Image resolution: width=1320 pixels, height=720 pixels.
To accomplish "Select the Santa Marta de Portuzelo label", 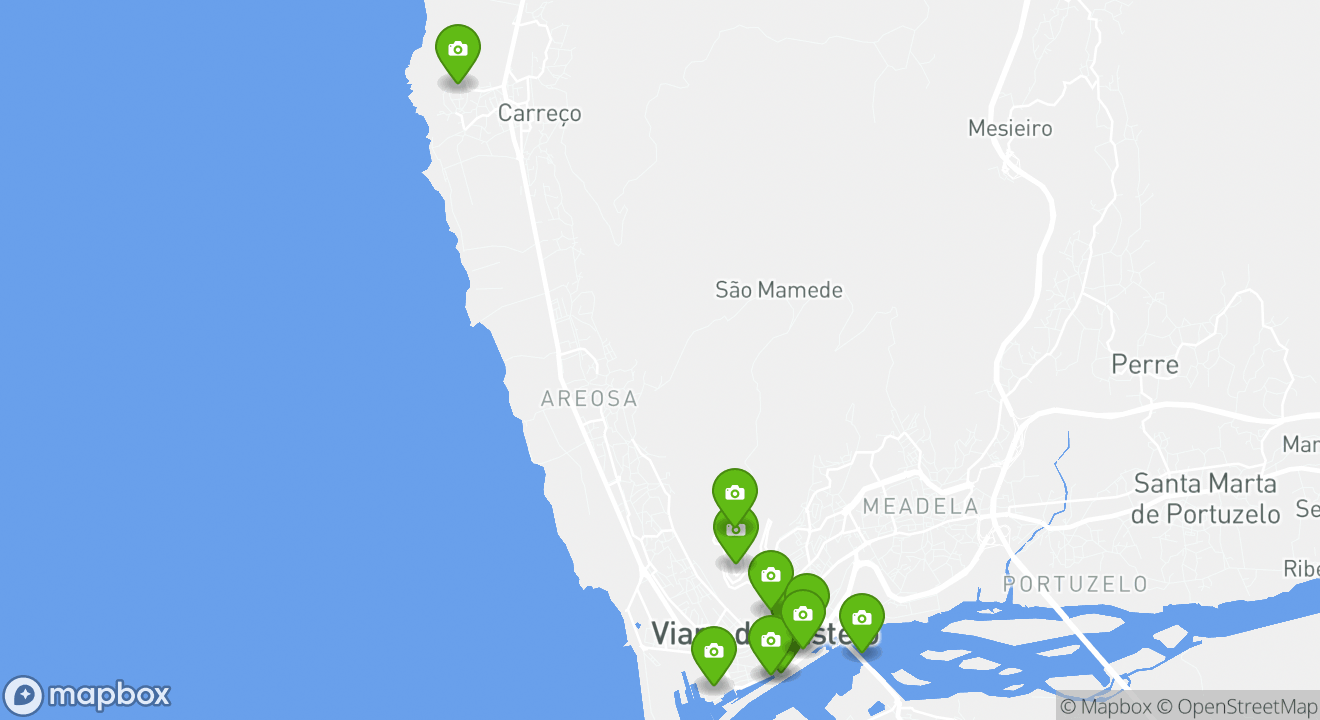I will [x=1205, y=499].
